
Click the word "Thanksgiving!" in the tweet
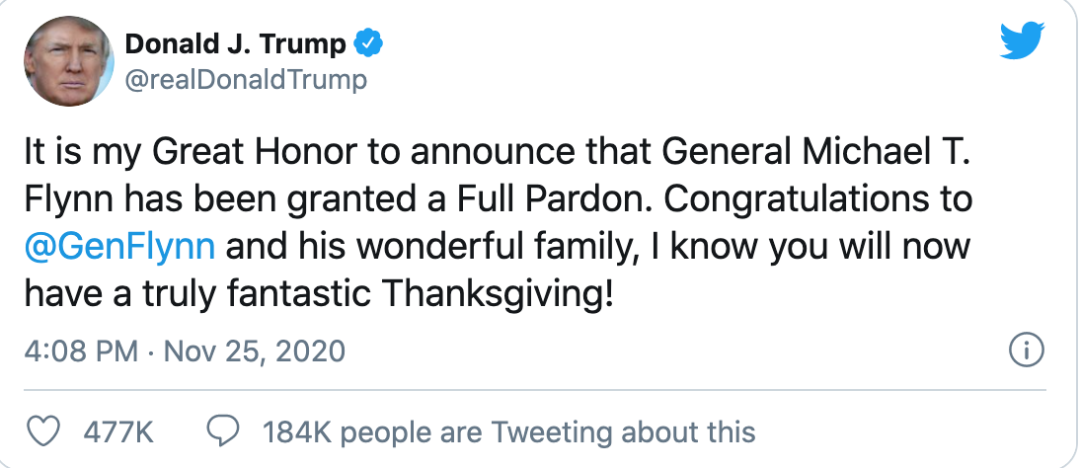click(497, 295)
